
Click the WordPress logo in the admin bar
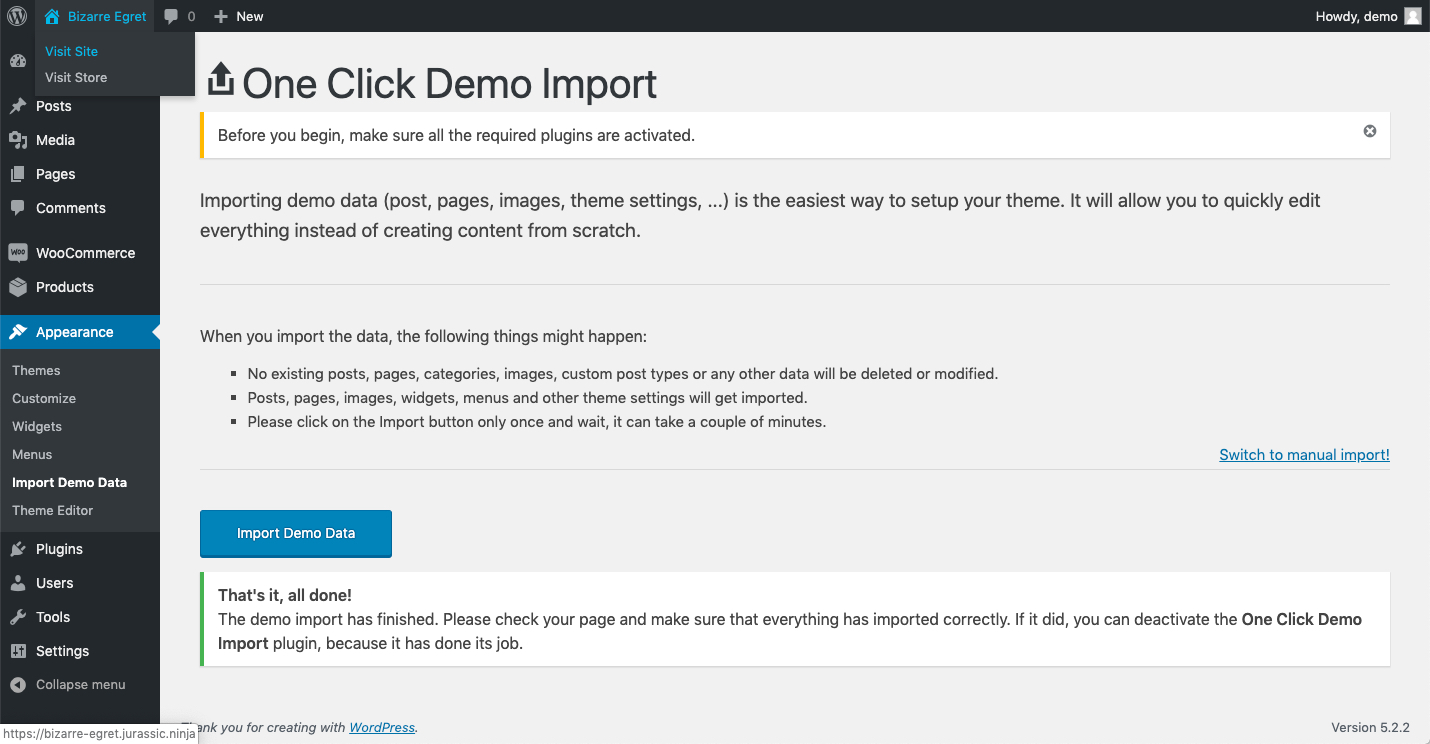(x=15, y=15)
